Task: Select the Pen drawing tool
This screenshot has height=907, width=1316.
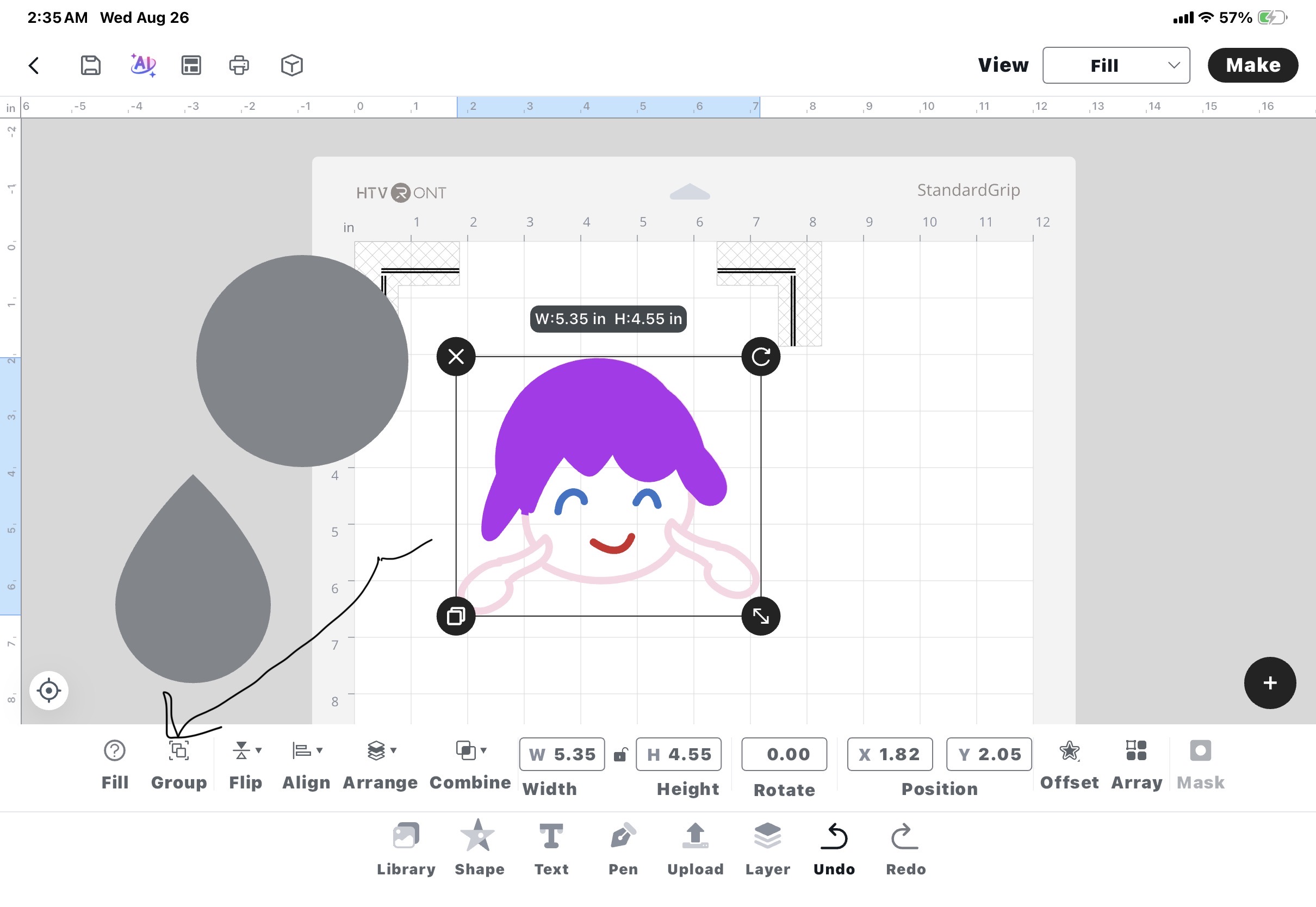Action: [x=623, y=848]
